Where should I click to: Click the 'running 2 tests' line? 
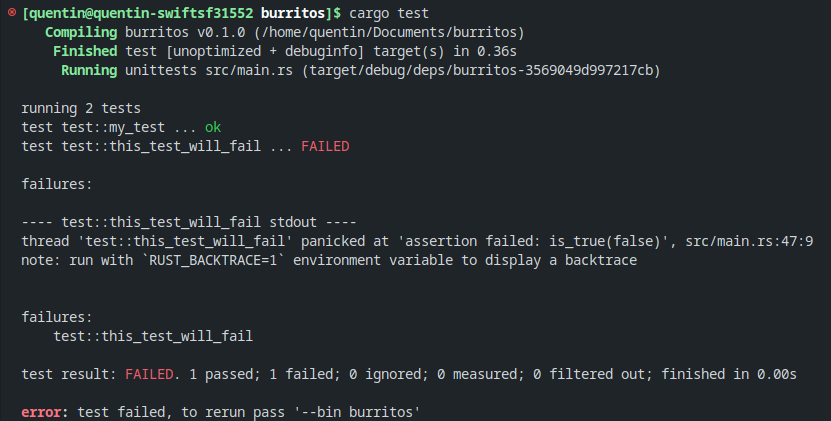(x=81, y=108)
